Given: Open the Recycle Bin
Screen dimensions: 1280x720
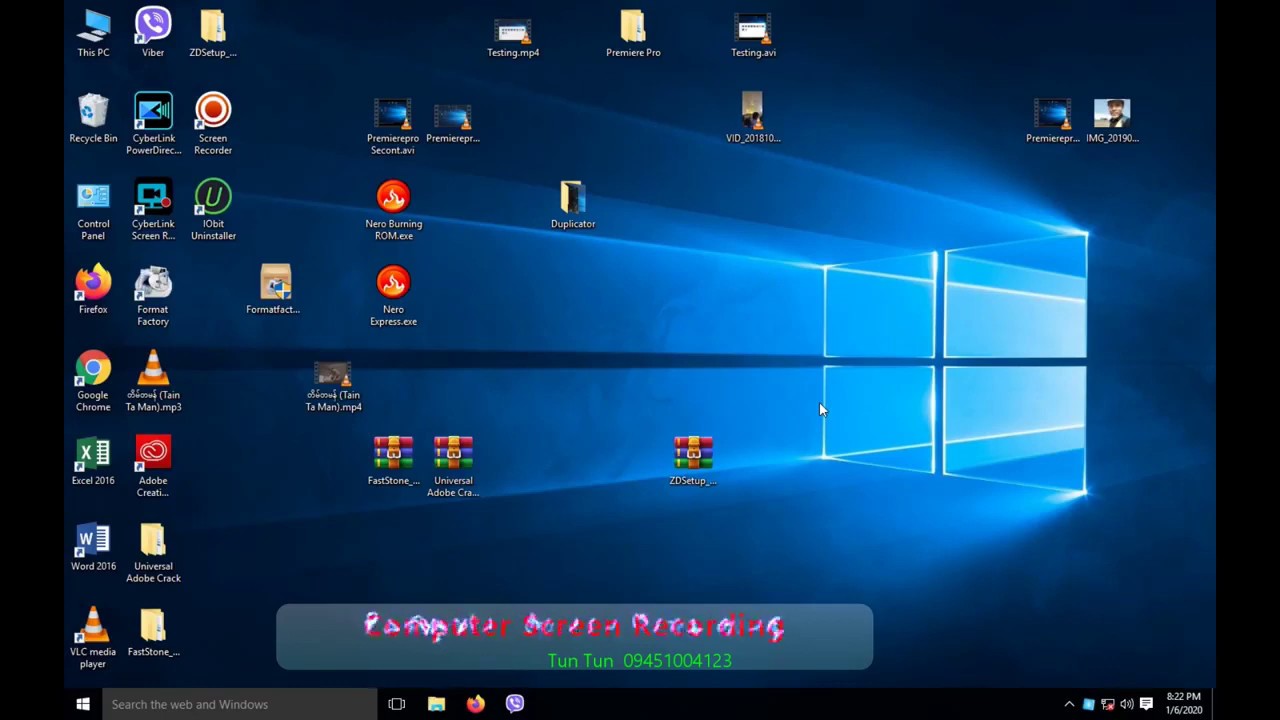Looking at the screenshot, I should [93, 118].
